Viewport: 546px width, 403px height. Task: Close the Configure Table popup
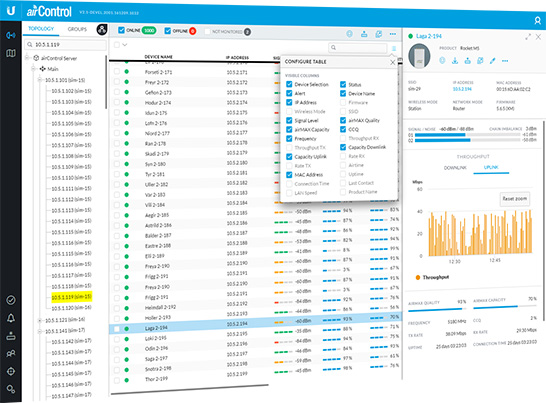(392, 62)
